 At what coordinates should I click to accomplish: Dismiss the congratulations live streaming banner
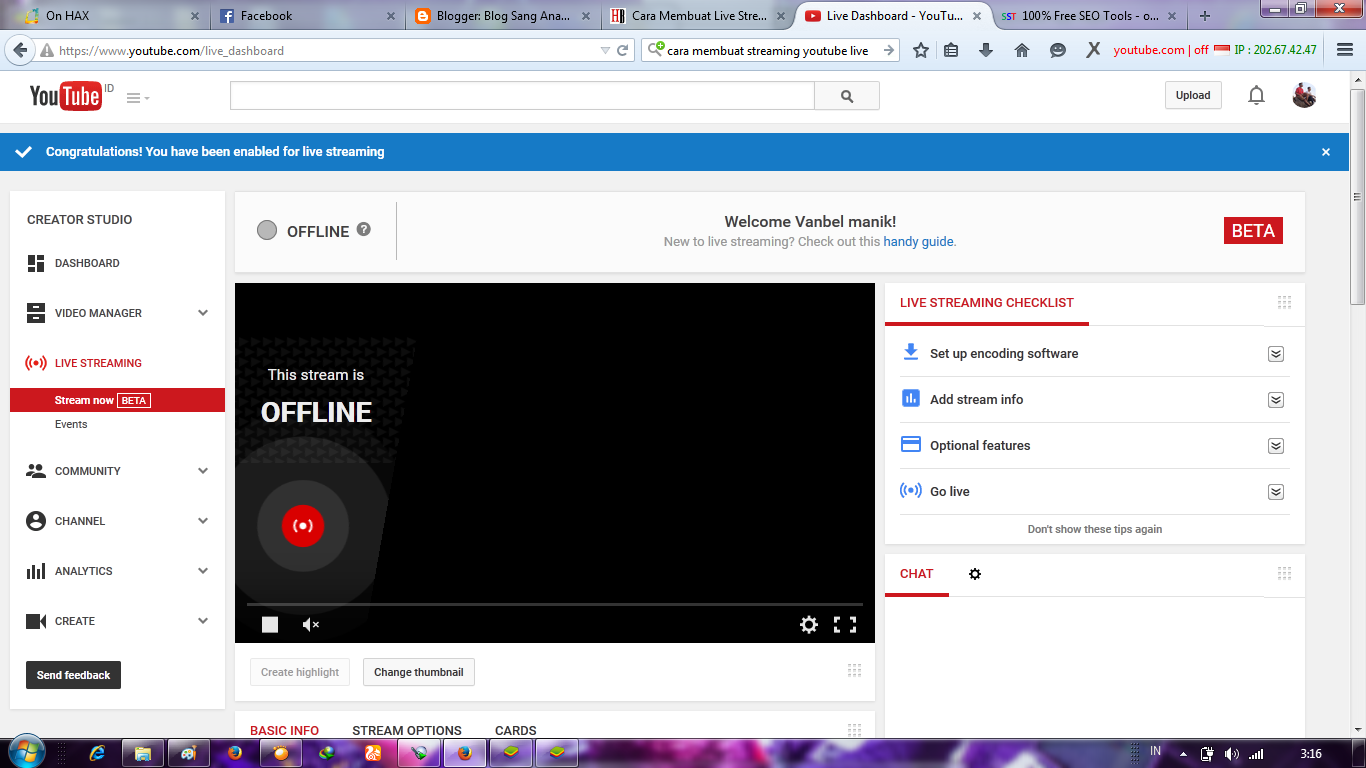(x=1326, y=152)
